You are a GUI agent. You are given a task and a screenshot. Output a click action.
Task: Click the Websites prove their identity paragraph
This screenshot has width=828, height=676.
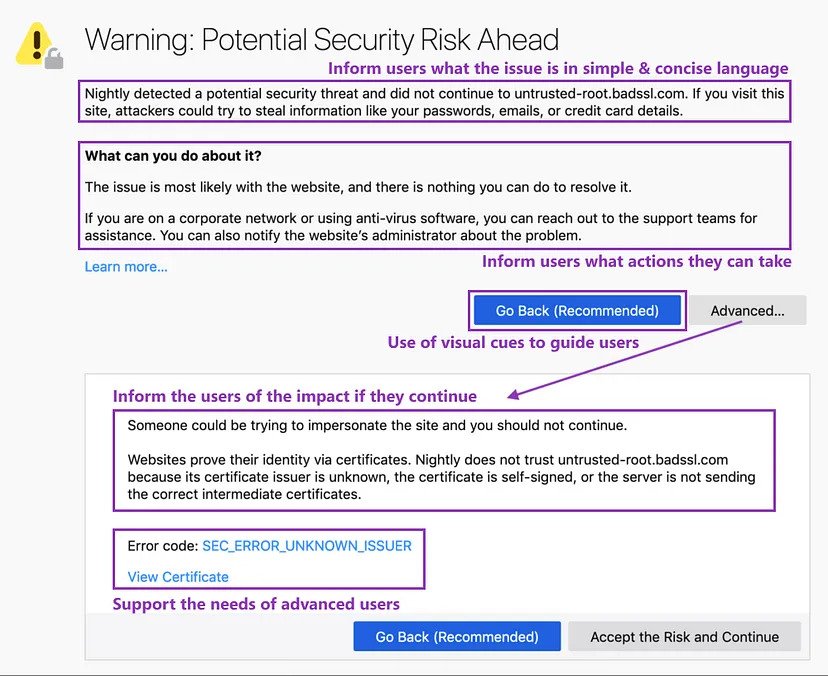pos(441,477)
